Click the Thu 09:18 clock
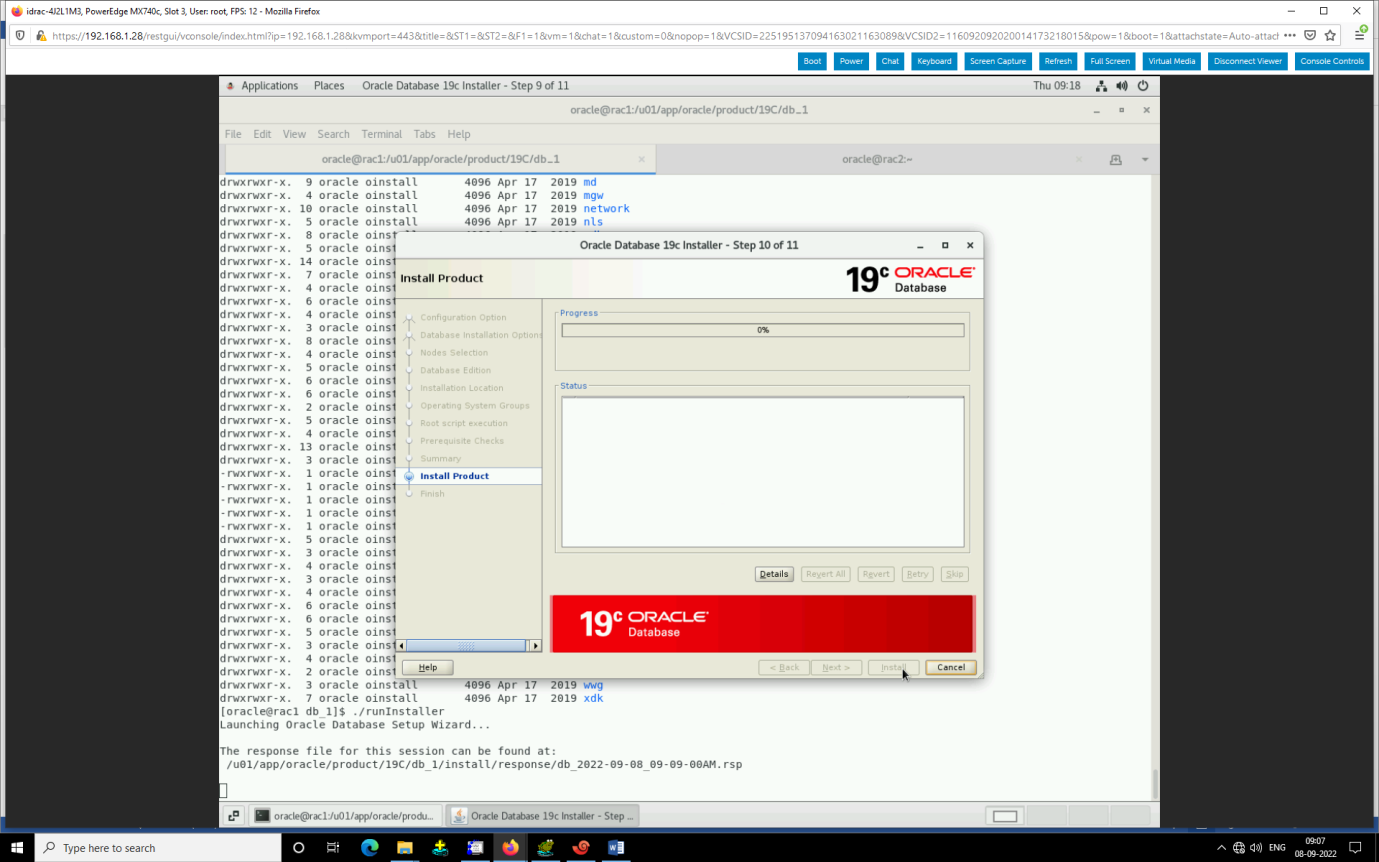The height and width of the screenshot is (862, 1379). click(1057, 86)
